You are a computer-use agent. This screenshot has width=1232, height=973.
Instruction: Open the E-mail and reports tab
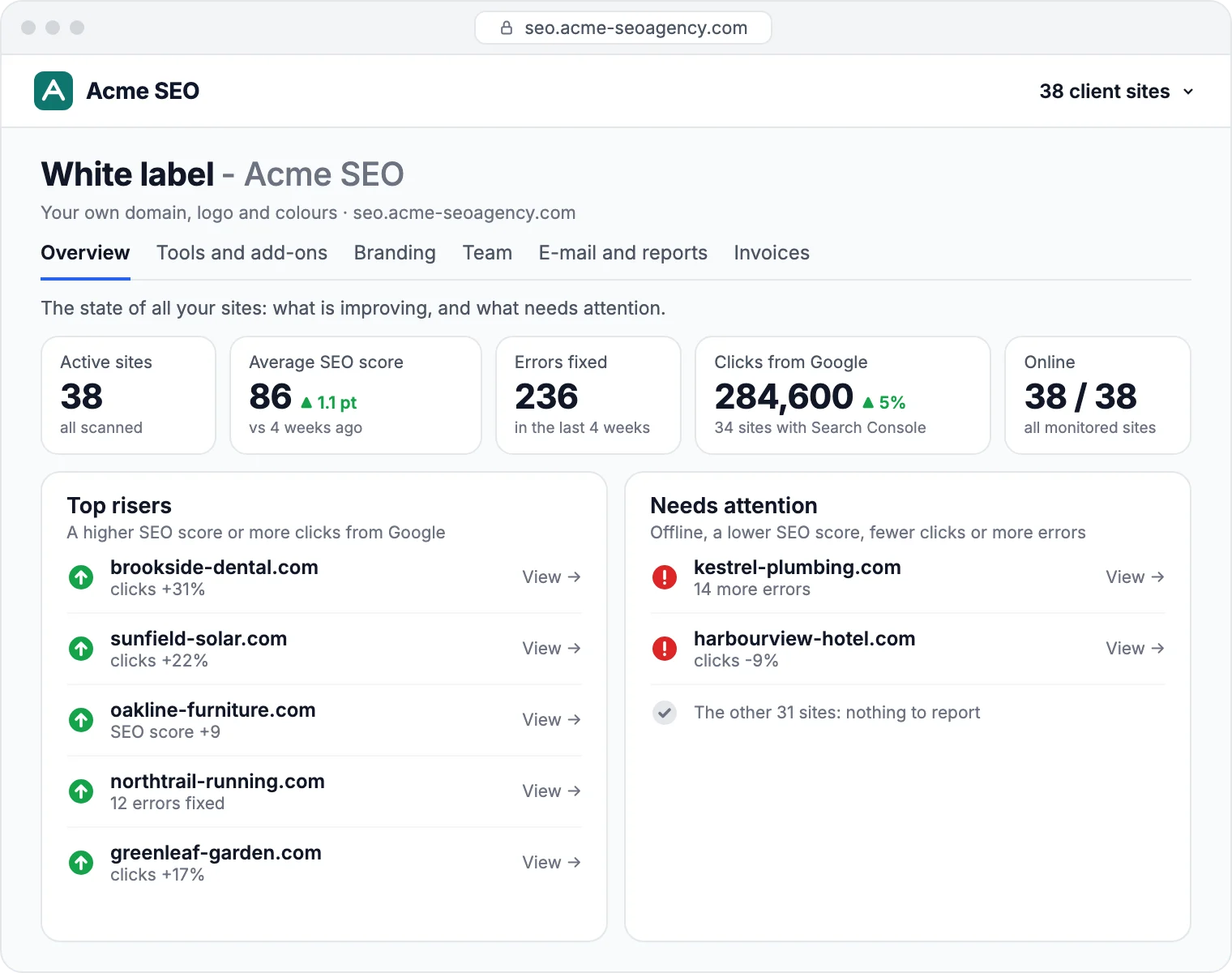coord(623,253)
